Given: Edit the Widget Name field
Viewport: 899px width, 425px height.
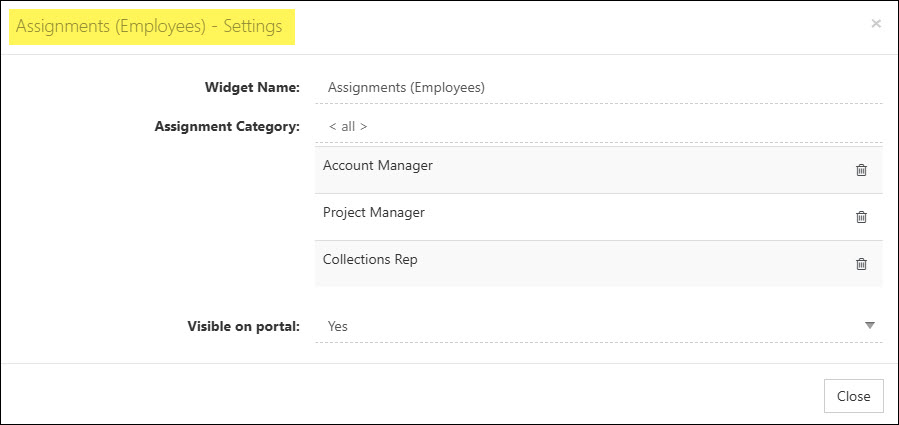Looking at the screenshot, I should pos(599,88).
